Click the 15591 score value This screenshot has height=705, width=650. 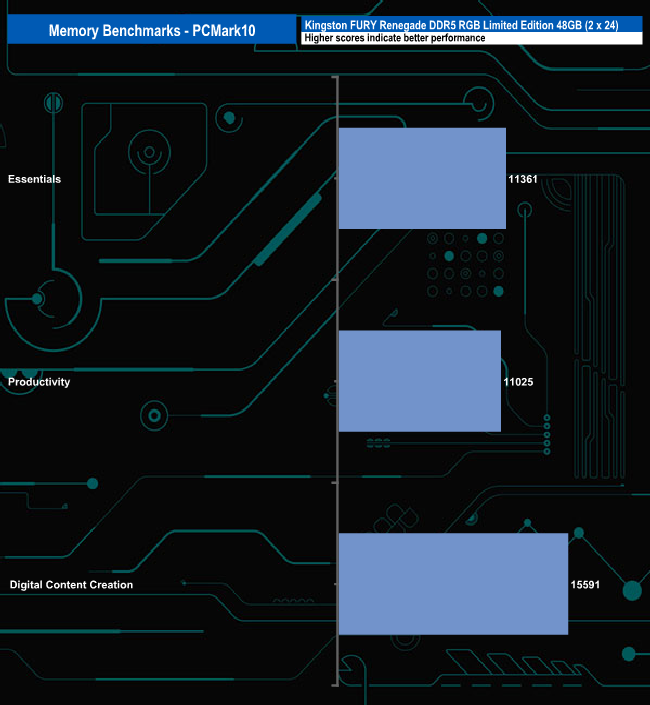(585, 585)
